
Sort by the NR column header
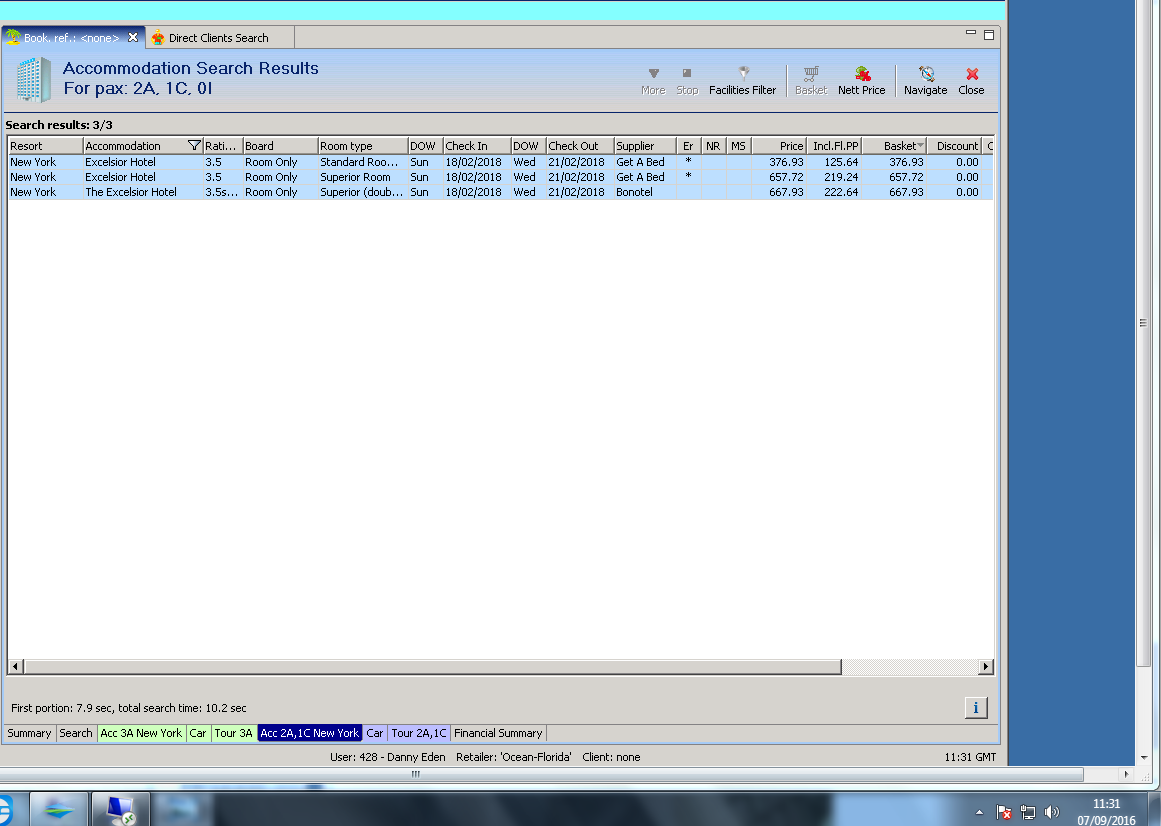(x=714, y=146)
